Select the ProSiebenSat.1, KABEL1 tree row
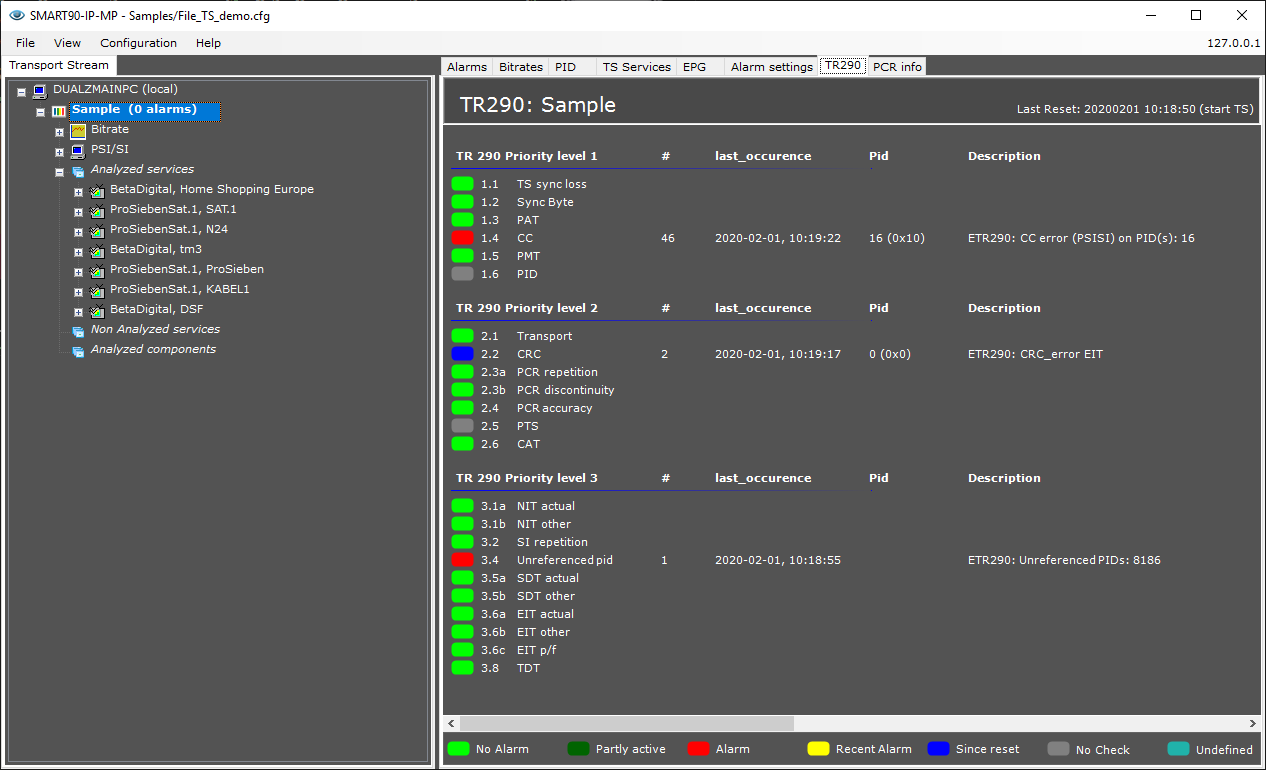Image resolution: width=1266 pixels, height=770 pixels. pos(180,289)
